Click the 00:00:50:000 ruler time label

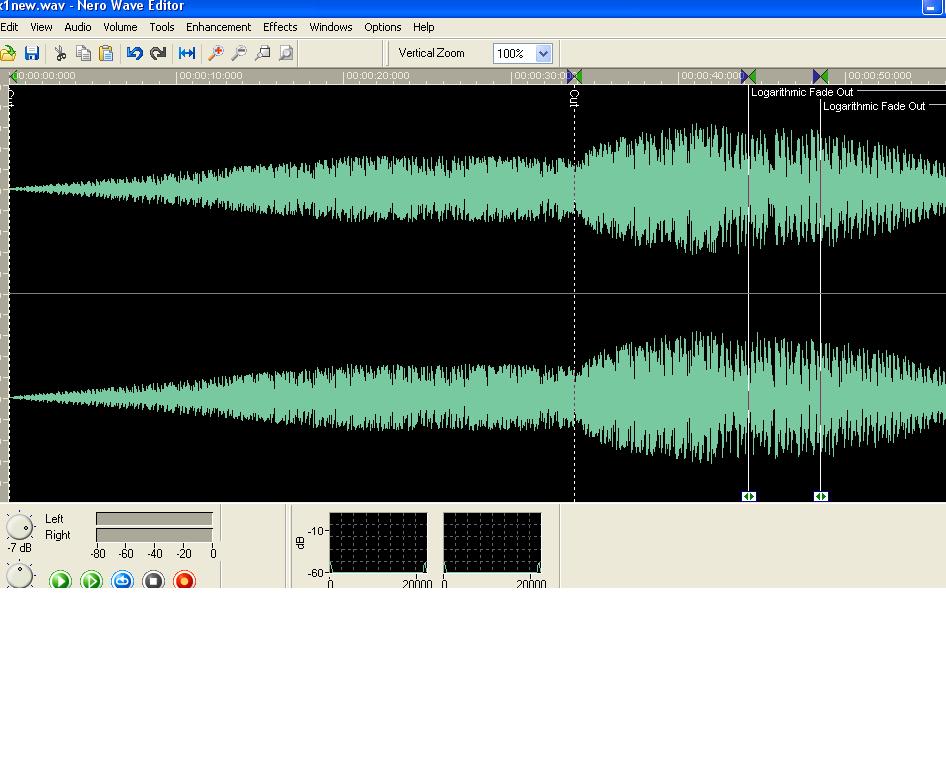879,76
